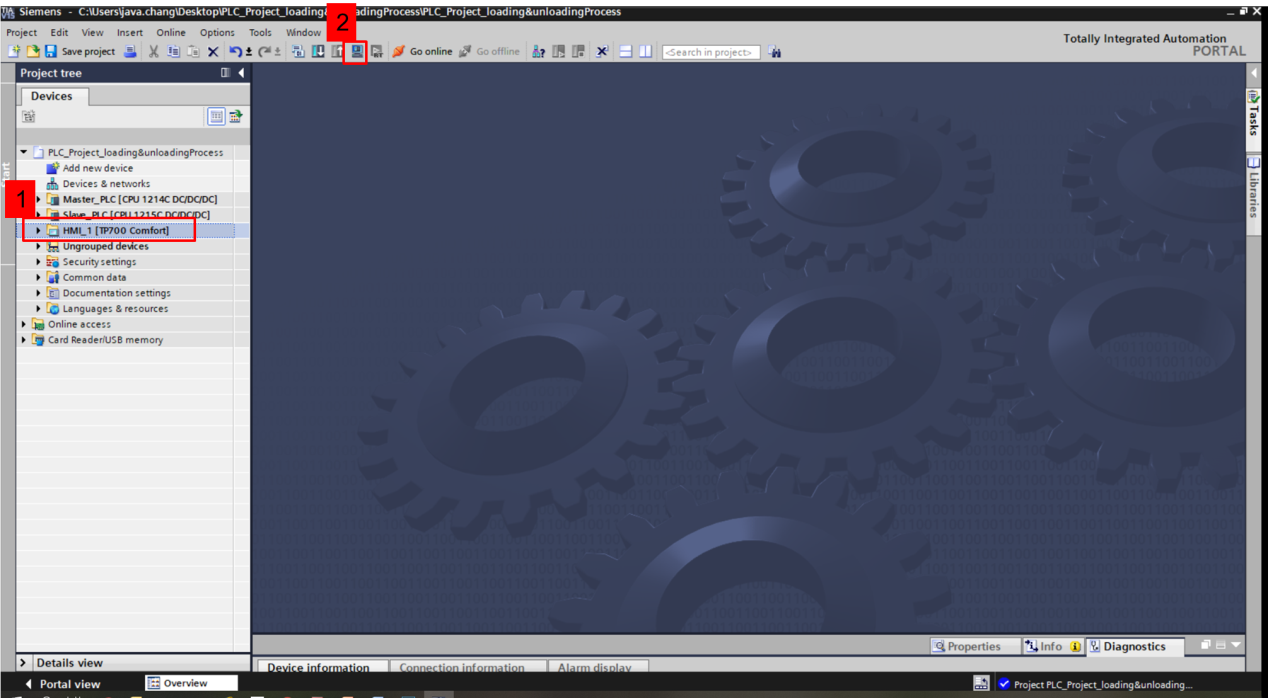The height and width of the screenshot is (698, 1268).
Task: Expand Security settings
Action: tap(39, 262)
